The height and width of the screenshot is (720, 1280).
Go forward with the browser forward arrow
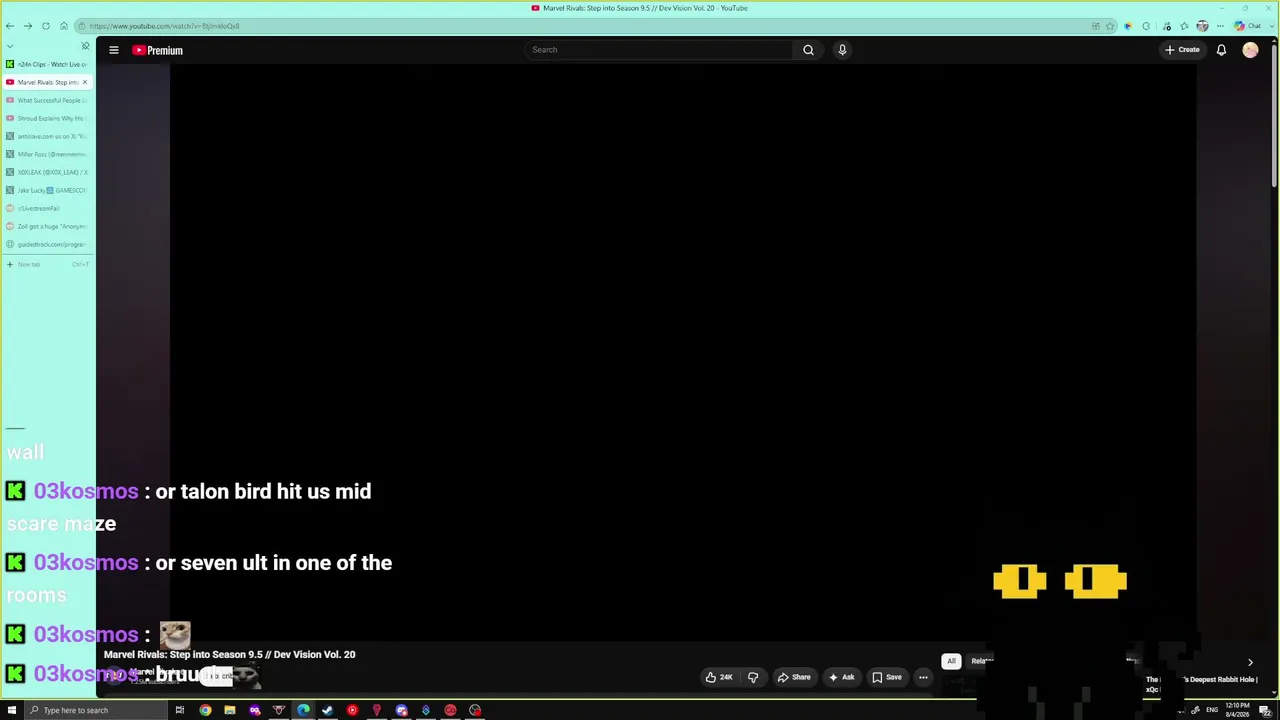(28, 26)
